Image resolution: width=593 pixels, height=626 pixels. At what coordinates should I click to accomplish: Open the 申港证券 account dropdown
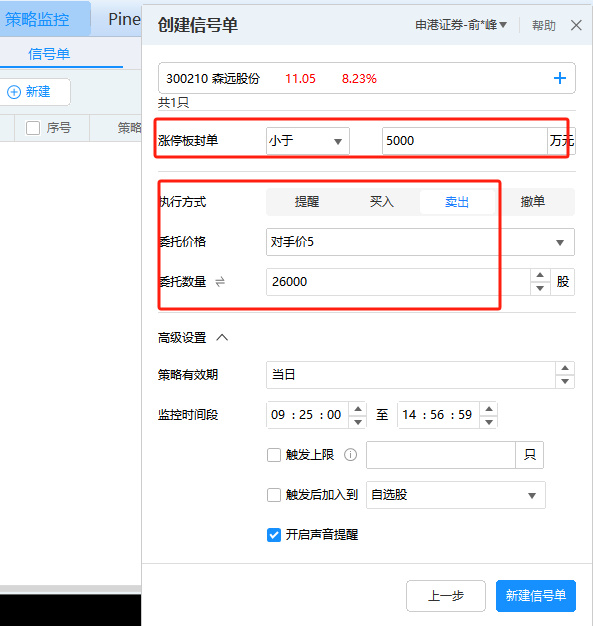pyautogui.click(x=461, y=25)
